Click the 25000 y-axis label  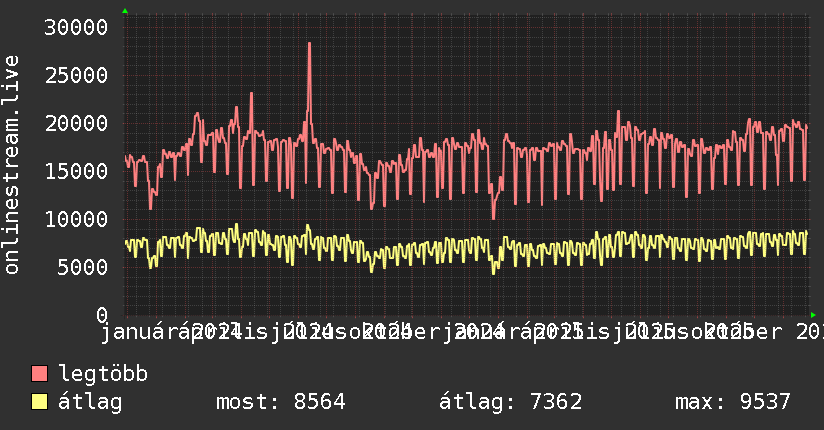pos(76,76)
